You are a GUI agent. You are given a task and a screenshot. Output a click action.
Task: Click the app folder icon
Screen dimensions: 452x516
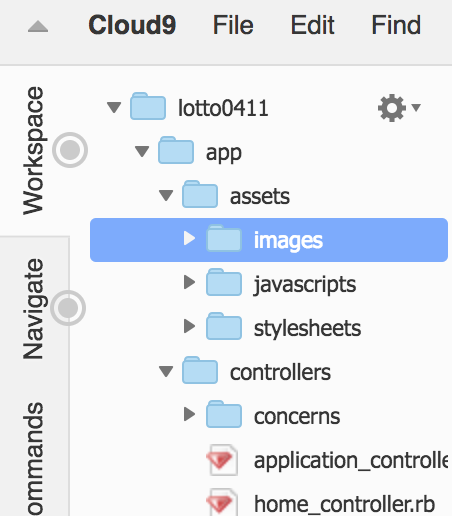point(176,150)
